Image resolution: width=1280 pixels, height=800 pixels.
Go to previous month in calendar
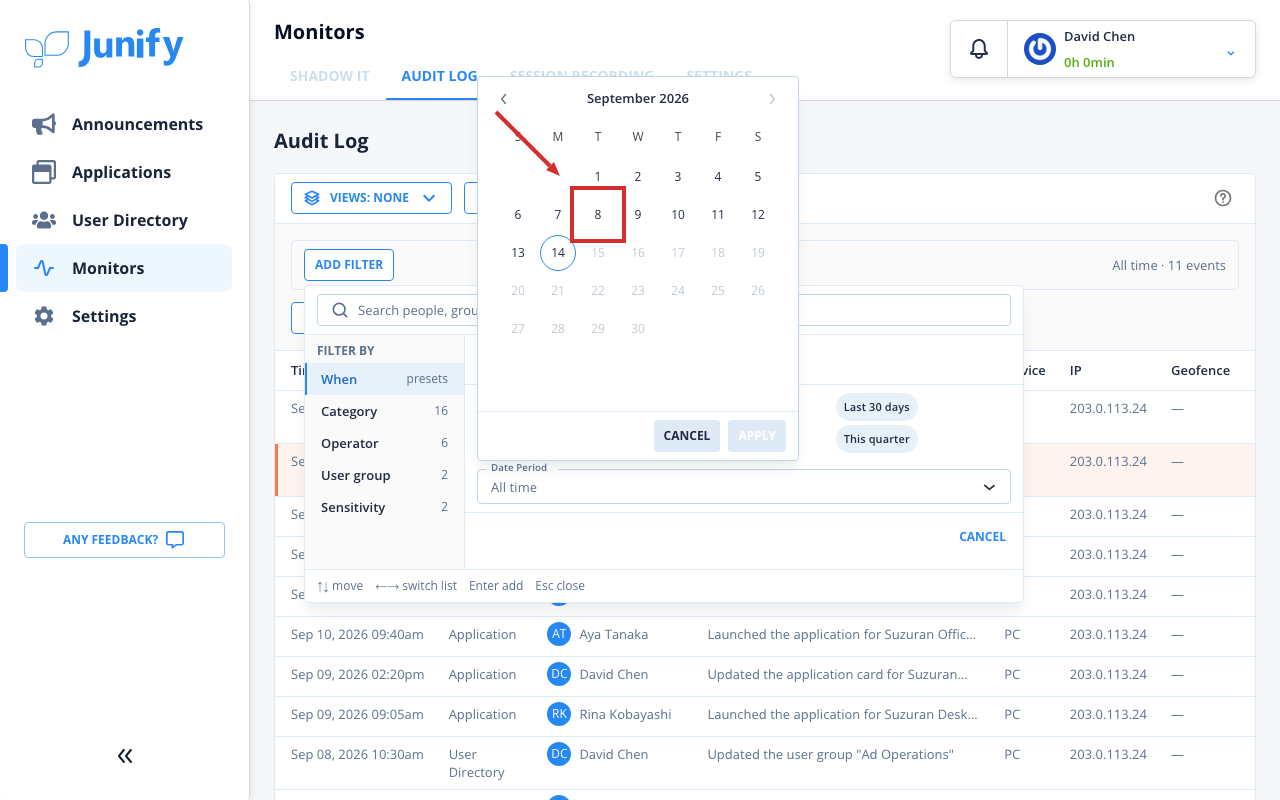pos(504,99)
